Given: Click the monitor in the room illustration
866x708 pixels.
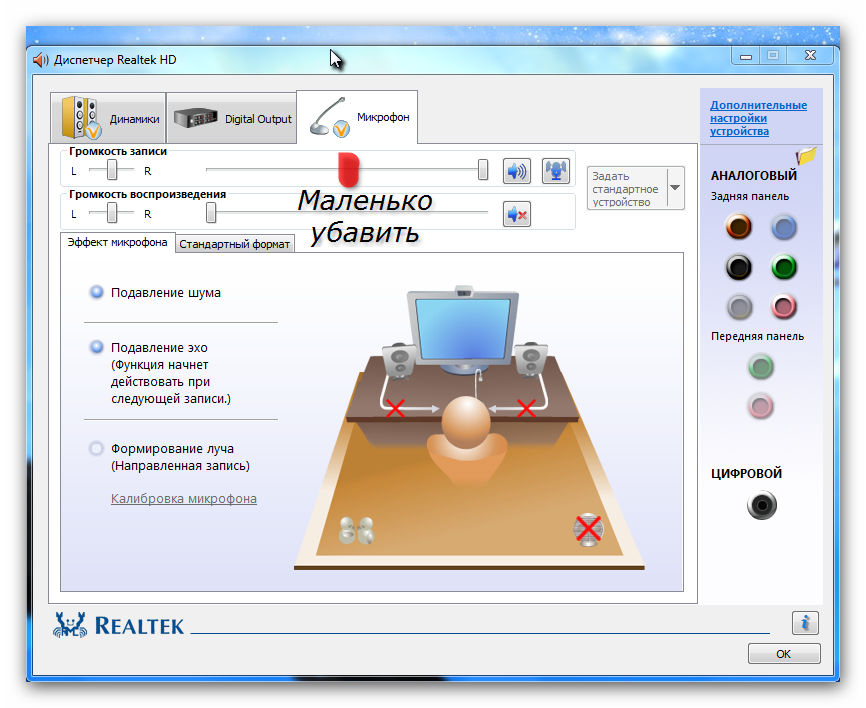Looking at the screenshot, I should pyautogui.click(x=463, y=329).
